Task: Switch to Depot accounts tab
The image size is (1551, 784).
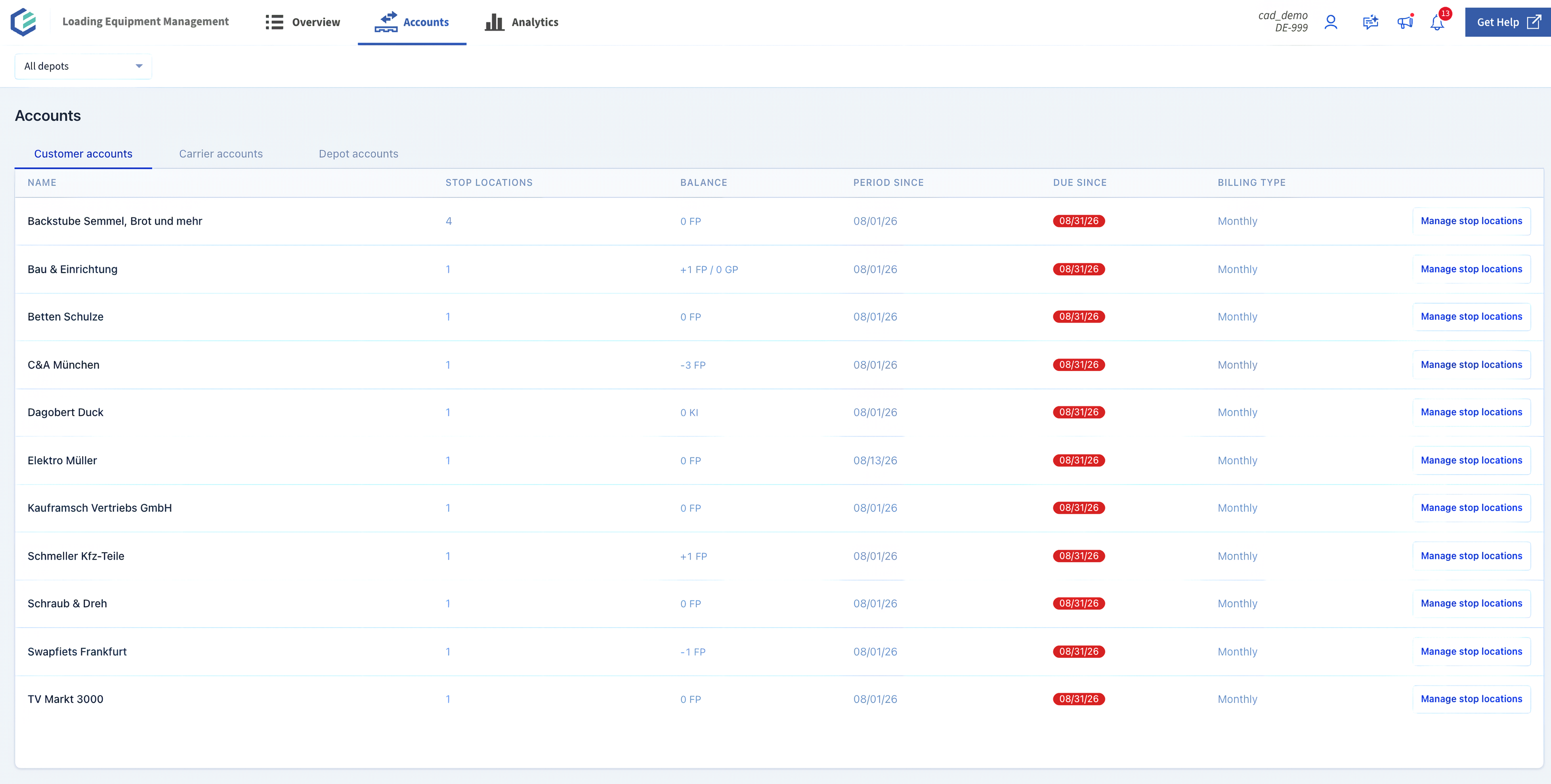Action: coord(359,153)
